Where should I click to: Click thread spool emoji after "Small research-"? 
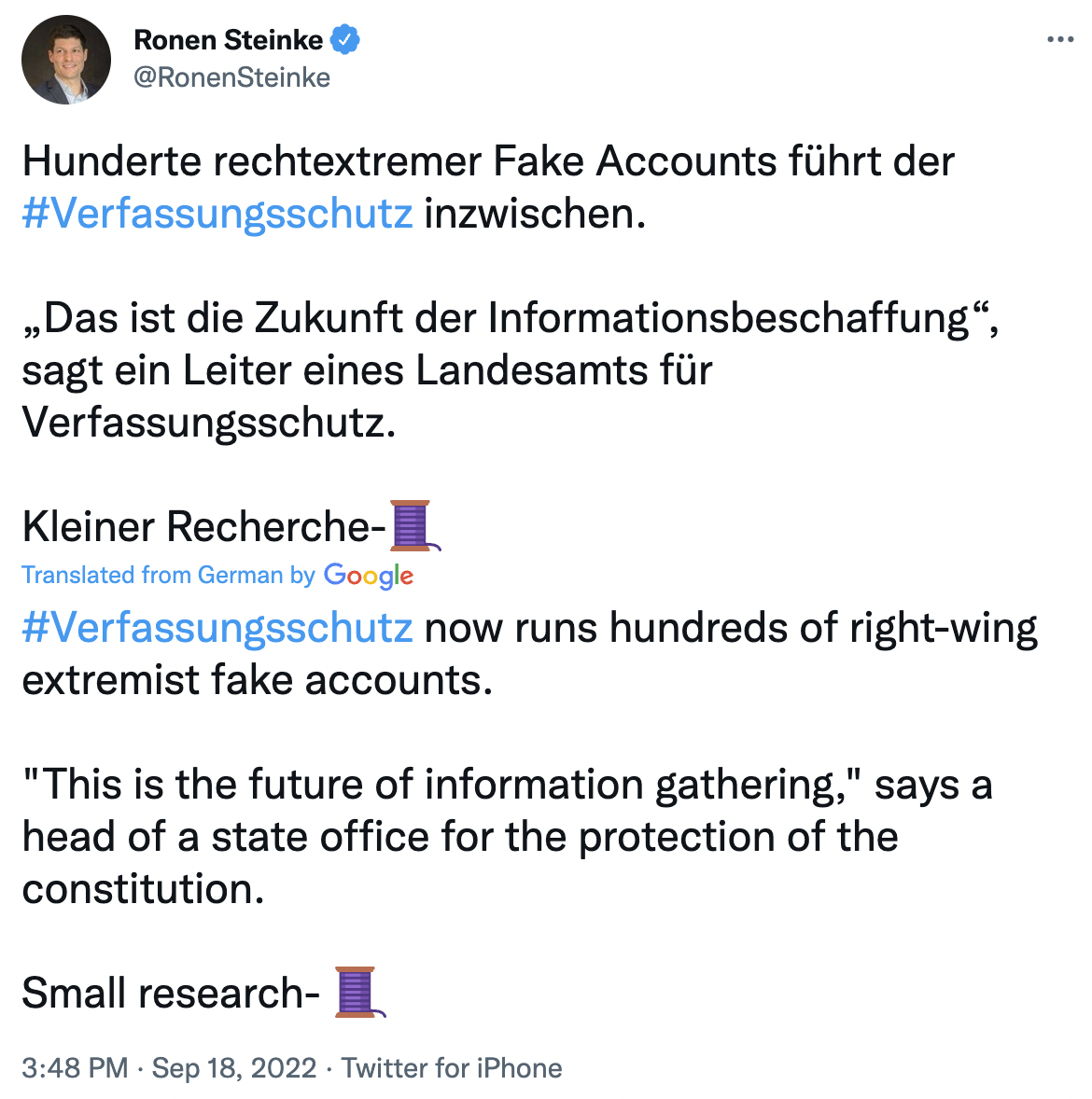tap(359, 992)
